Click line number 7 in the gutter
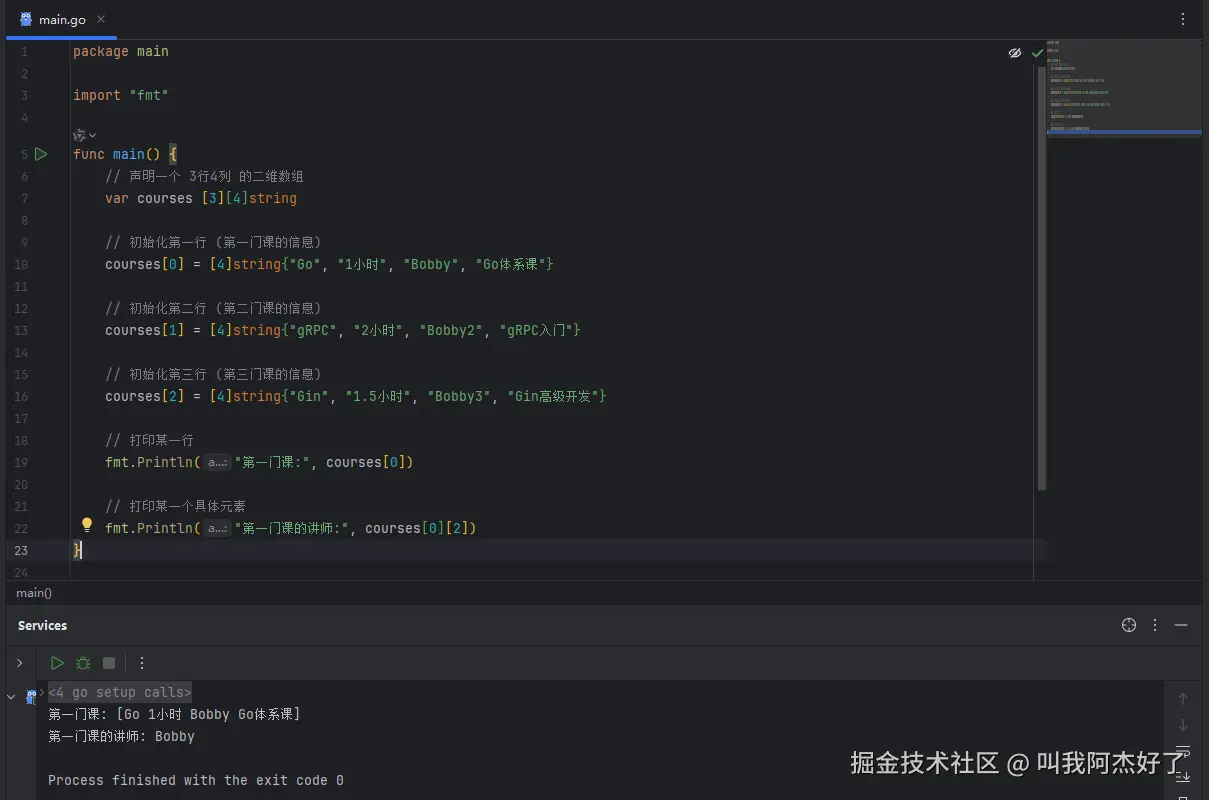This screenshot has height=800, width=1209. click(24, 198)
